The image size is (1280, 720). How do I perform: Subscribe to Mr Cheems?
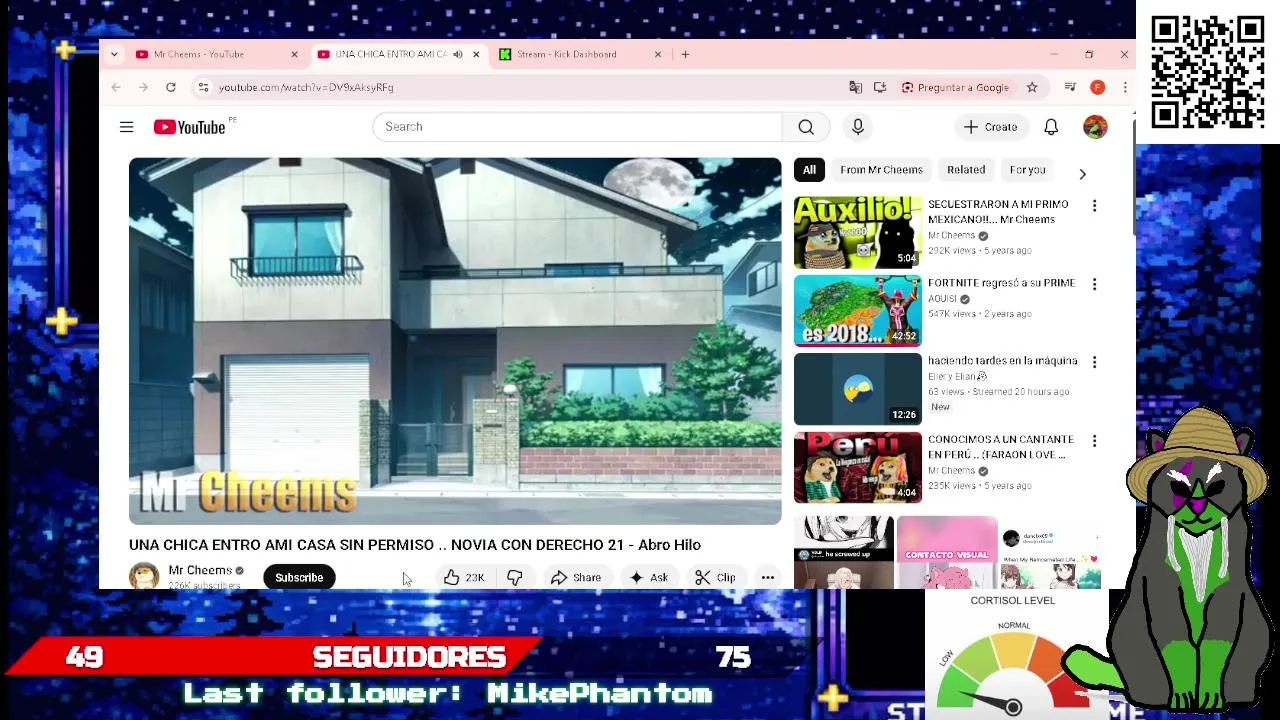pyautogui.click(x=299, y=577)
